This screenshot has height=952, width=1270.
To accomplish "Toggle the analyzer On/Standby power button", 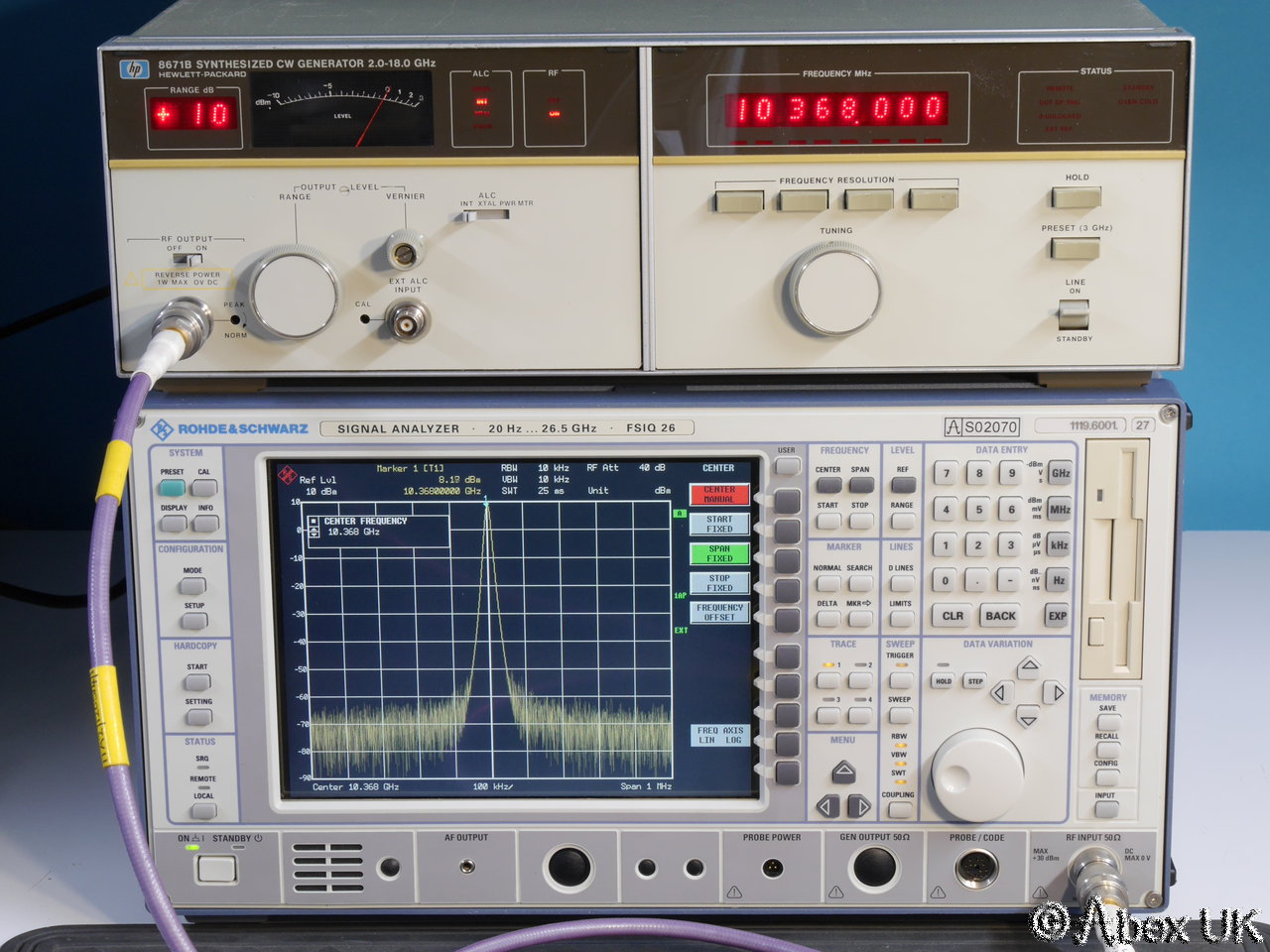I will click(x=216, y=870).
